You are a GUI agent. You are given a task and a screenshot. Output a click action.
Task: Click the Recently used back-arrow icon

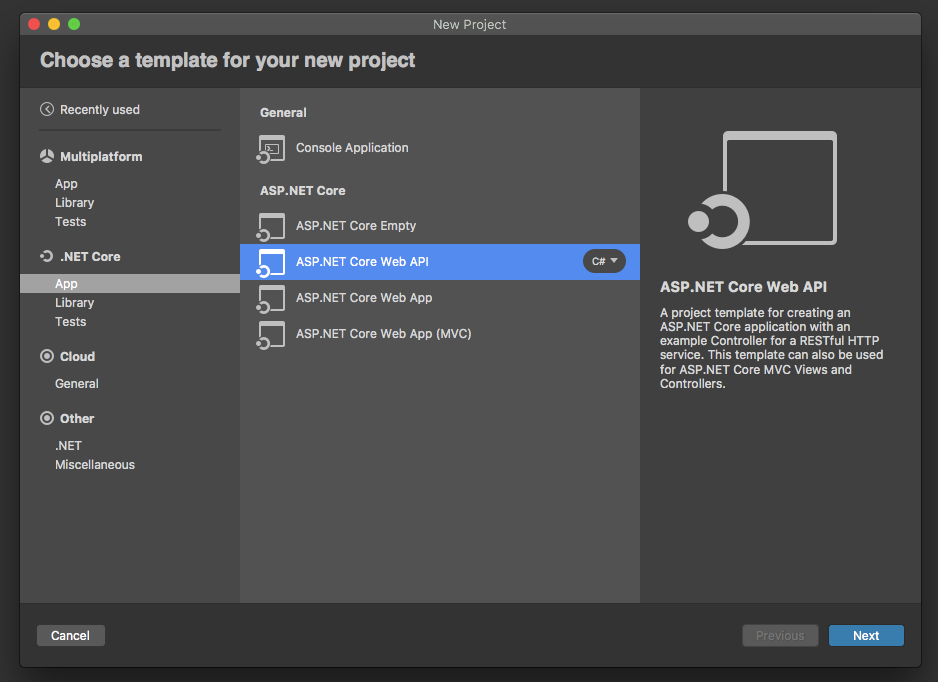[47, 109]
